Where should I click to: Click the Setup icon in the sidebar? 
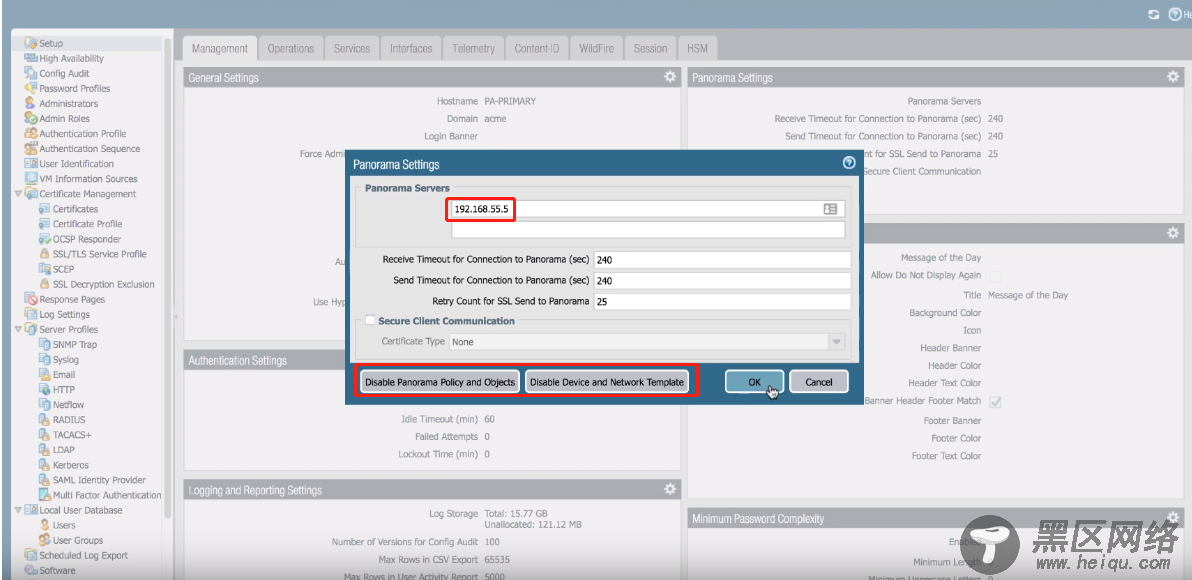pos(31,43)
